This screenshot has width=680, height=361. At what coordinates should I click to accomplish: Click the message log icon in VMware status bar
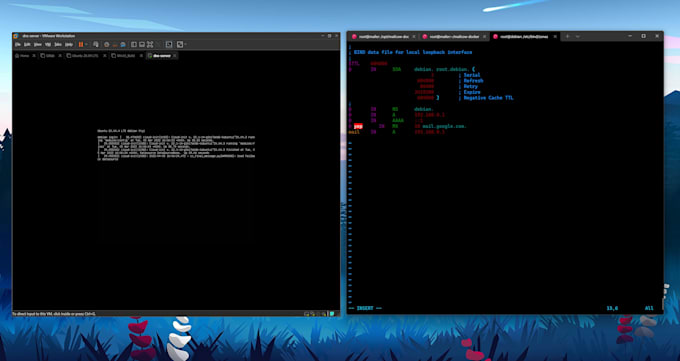(332, 313)
